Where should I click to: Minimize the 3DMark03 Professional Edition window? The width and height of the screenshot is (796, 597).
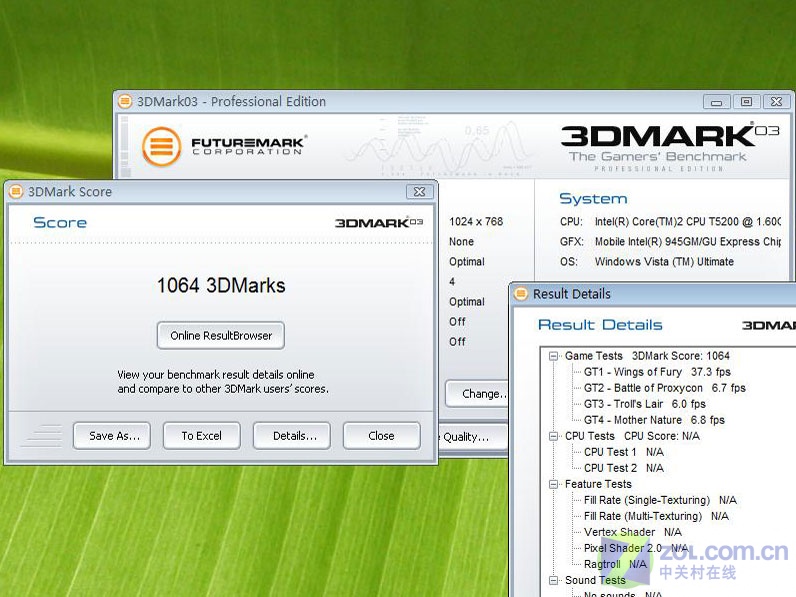pos(716,102)
